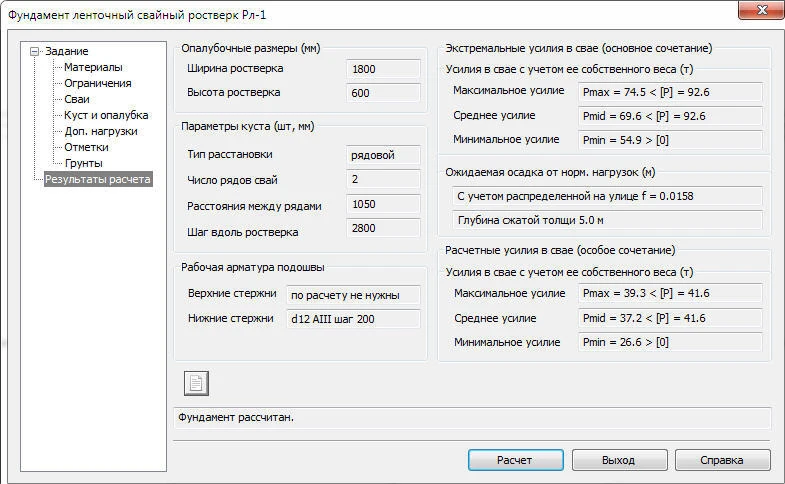Click the Ширина ростверка value field
785x484 pixels.
click(x=383, y=69)
